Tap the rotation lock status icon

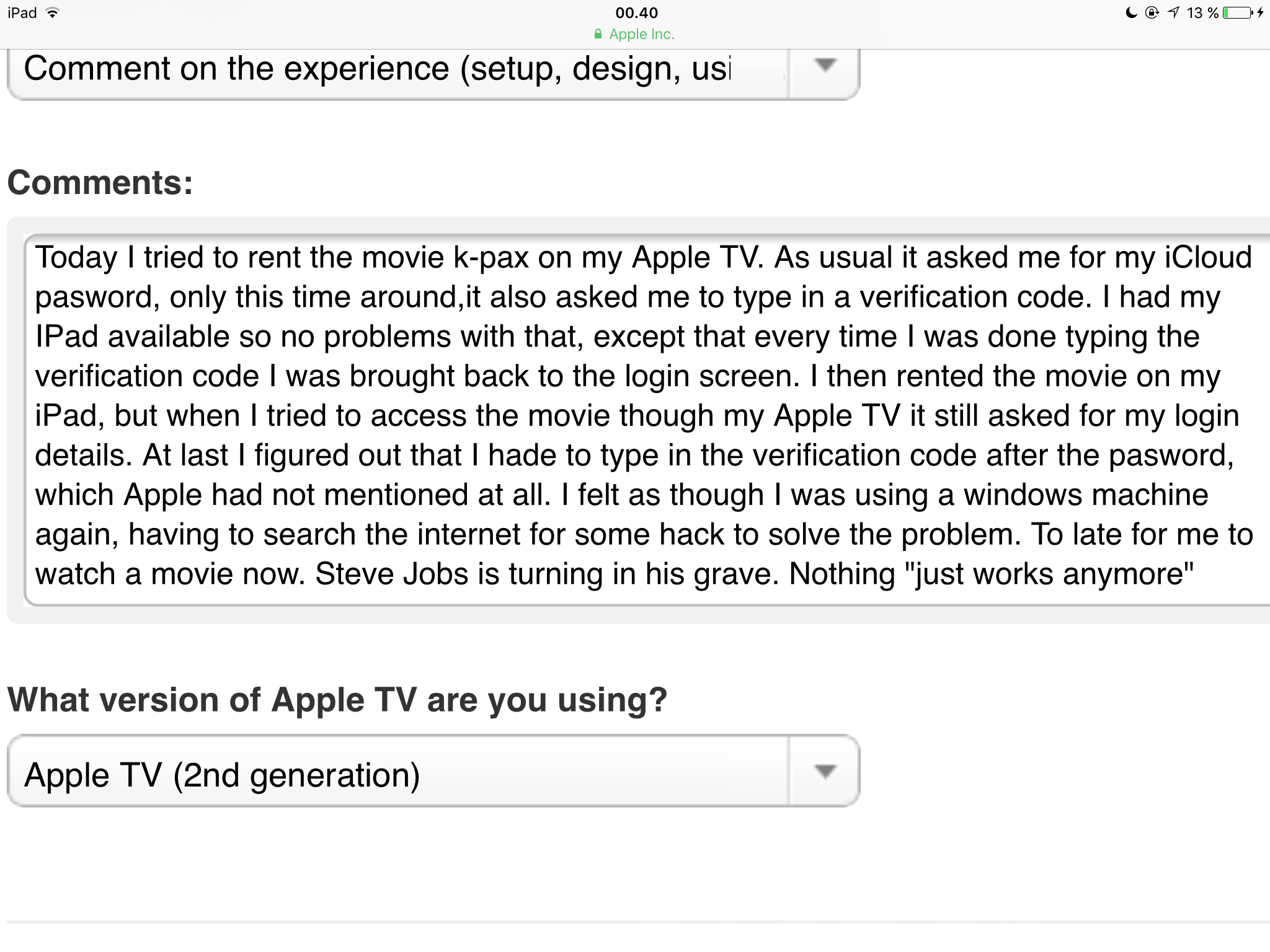tap(1152, 13)
